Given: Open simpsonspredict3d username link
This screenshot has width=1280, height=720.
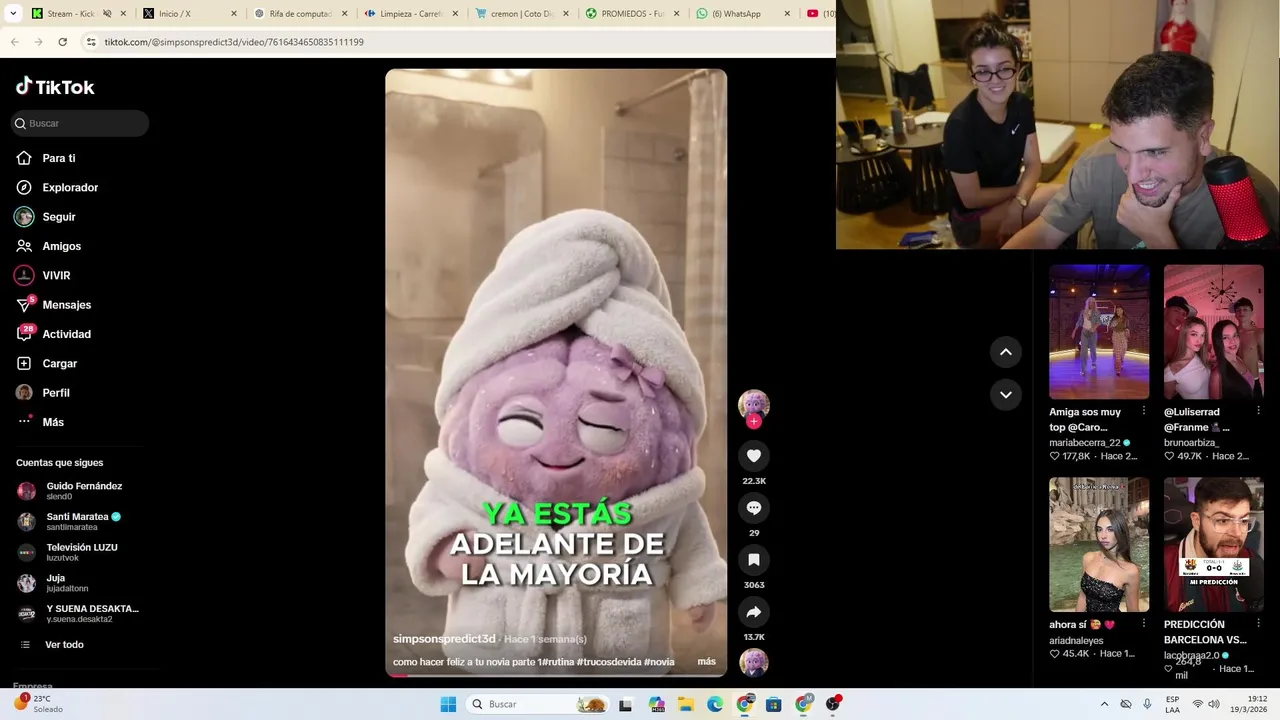Looking at the screenshot, I should [x=444, y=639].
